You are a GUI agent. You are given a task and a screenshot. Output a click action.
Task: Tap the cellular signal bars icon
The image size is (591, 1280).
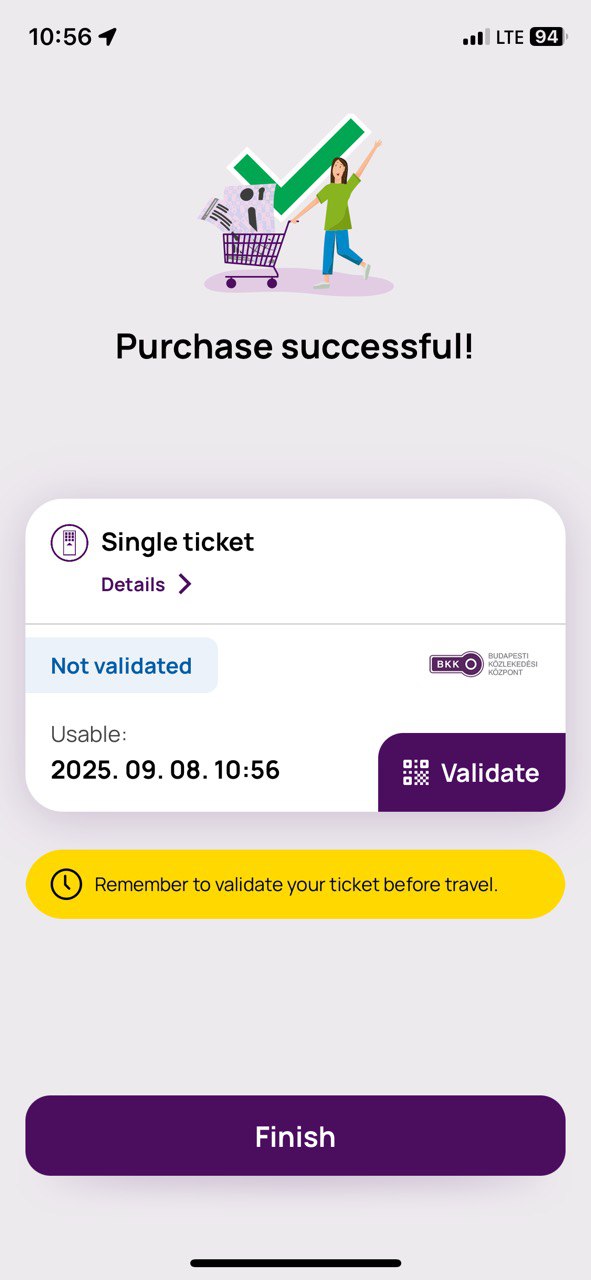[x=476, y=38]
